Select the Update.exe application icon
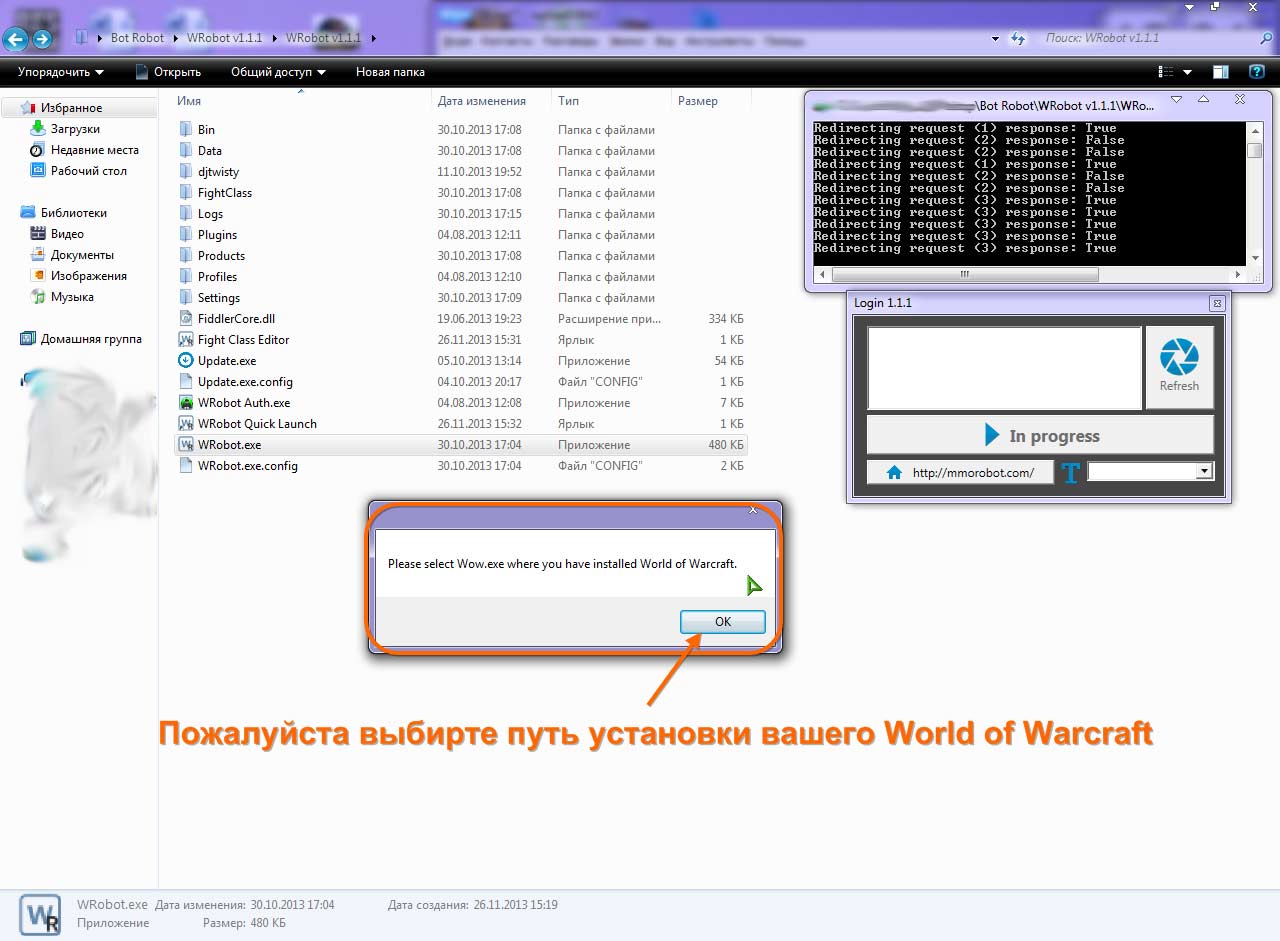The height and width of the screenshot is (941, 1280). (x=186, y=360)
